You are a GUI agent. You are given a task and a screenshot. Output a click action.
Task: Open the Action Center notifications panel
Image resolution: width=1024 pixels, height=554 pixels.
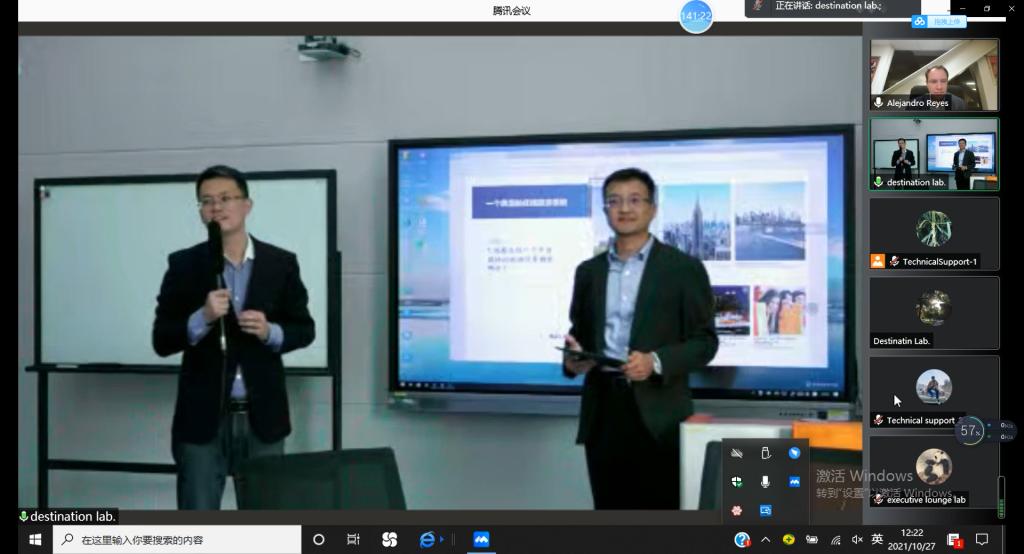981,539
